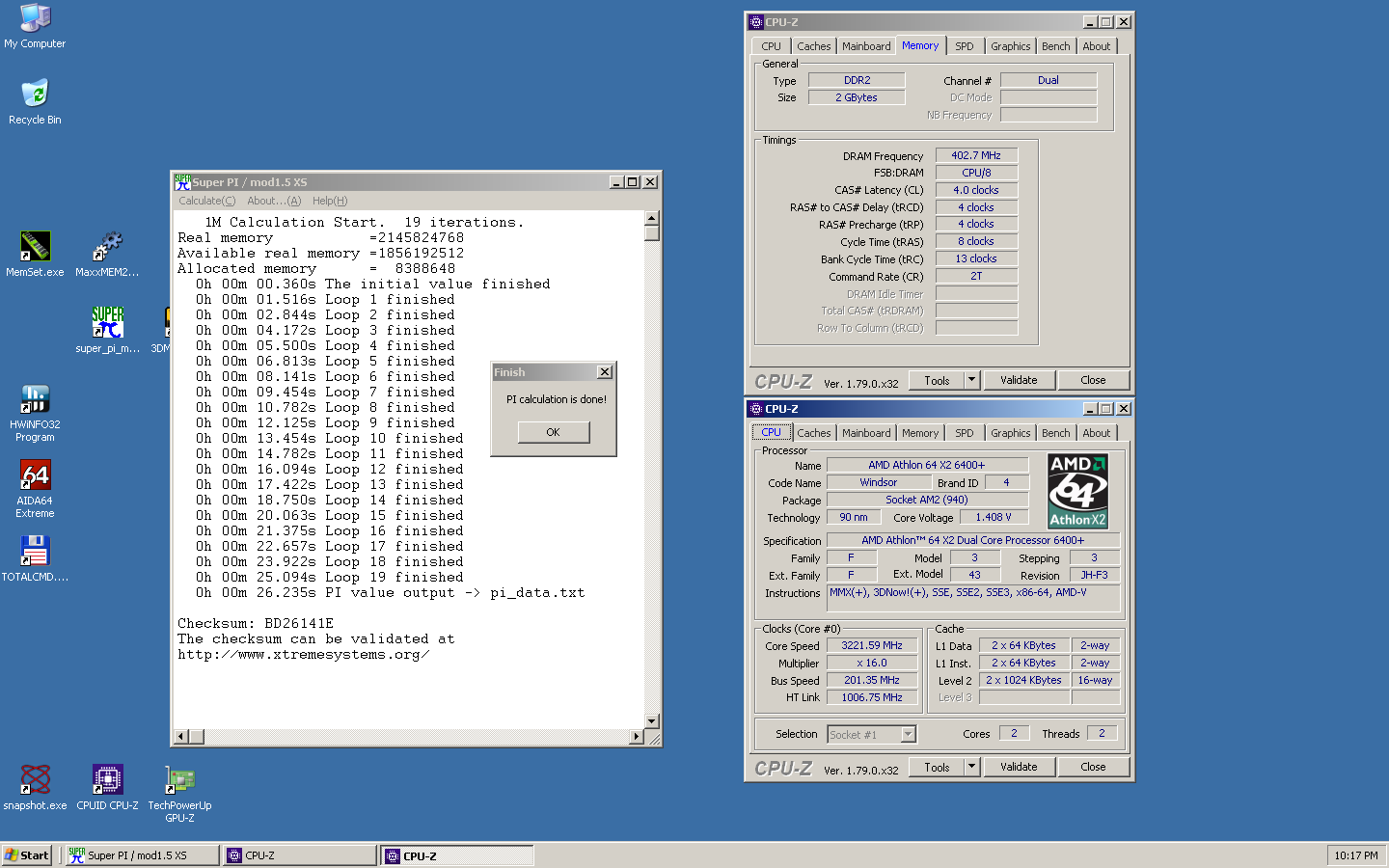
Task: Launch TechPowerUp GPU-Z desktop icon
Action: (x=179, y=794)
